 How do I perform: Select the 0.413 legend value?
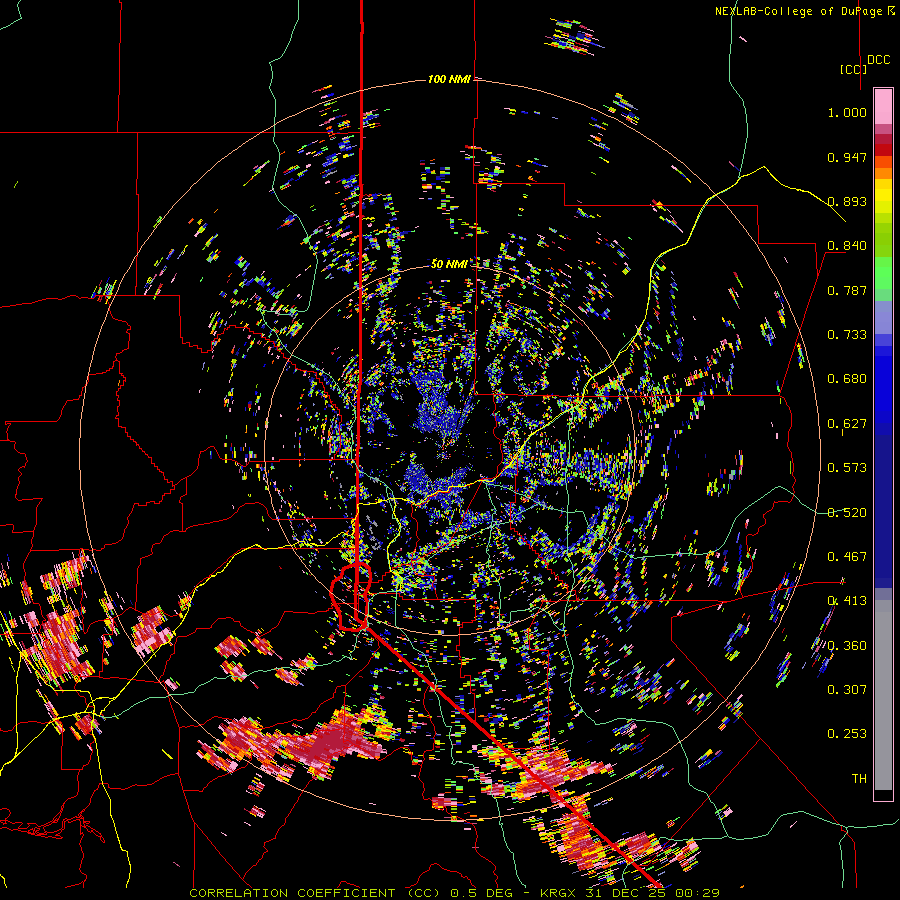coord(847,601)
